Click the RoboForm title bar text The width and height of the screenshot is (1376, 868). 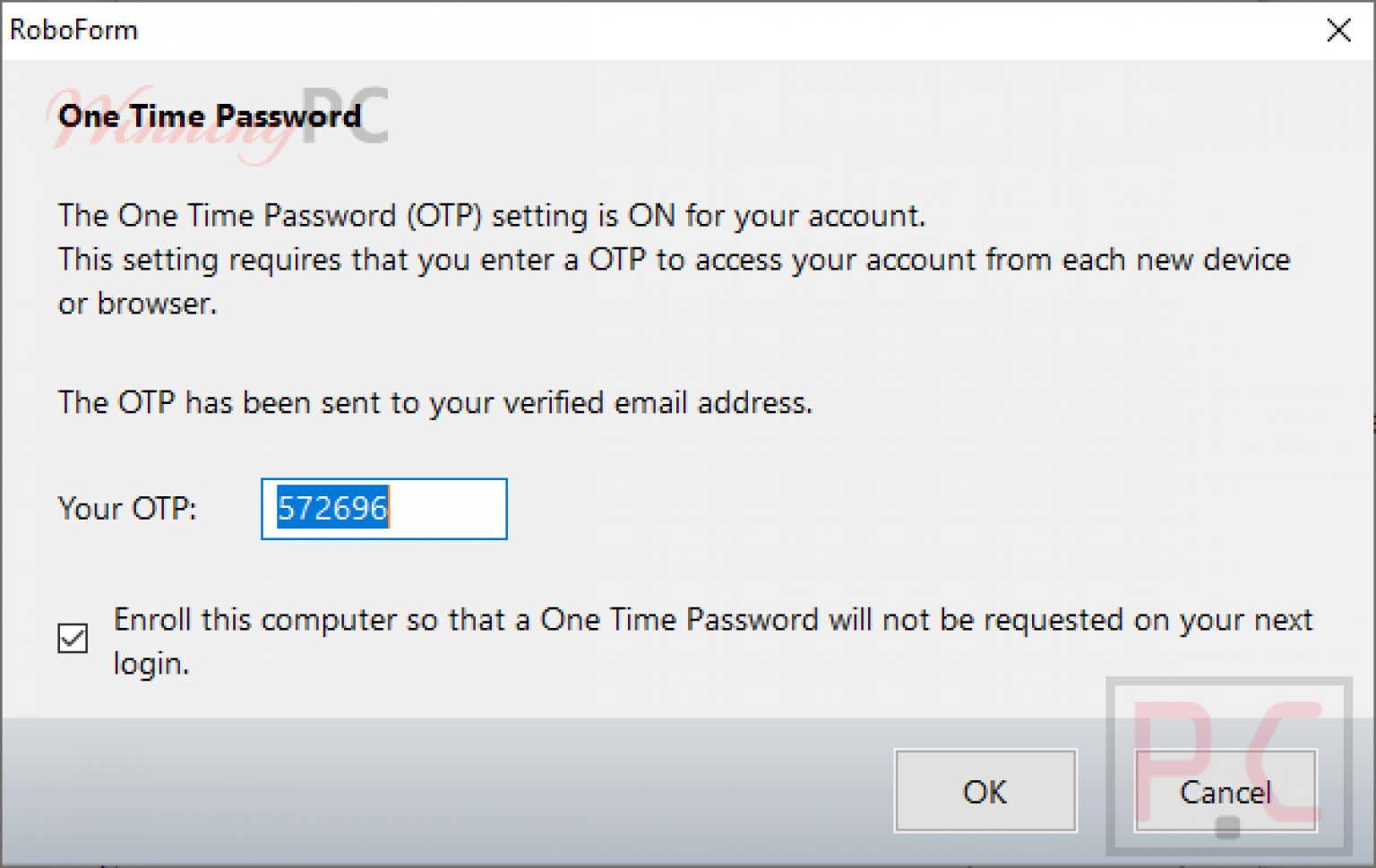(x=73, y=30)
